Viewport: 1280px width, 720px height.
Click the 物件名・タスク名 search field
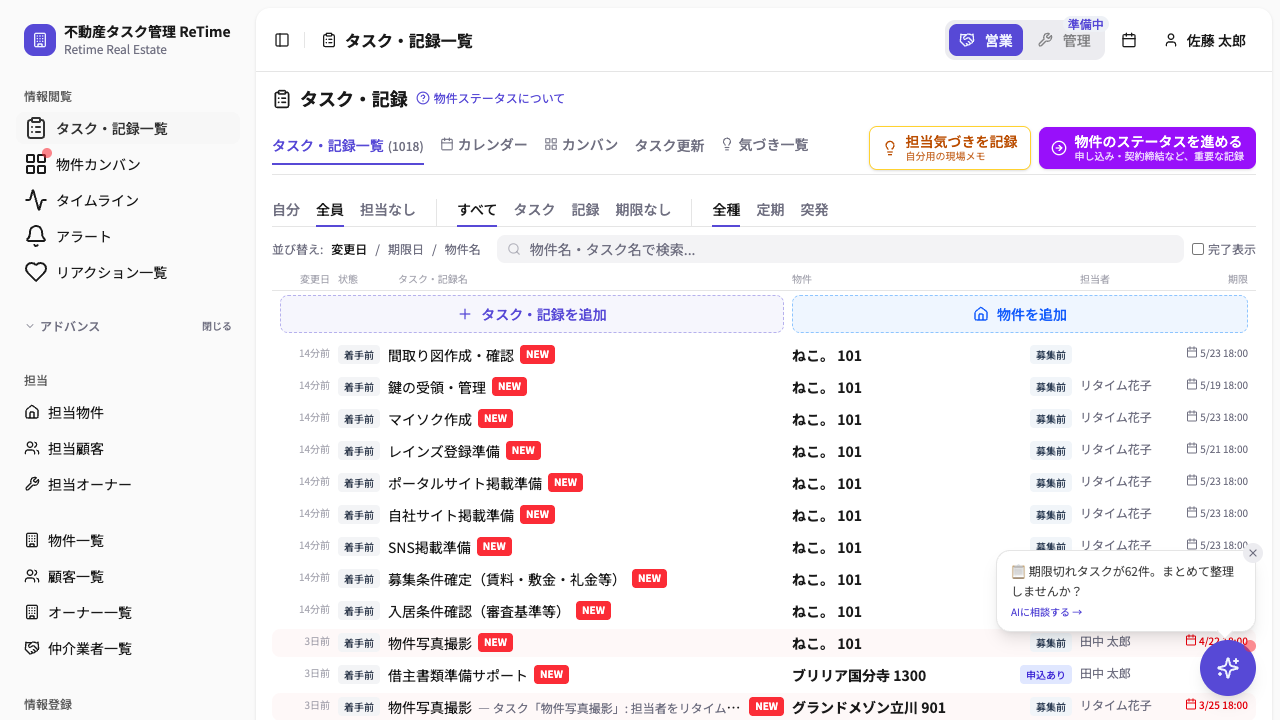(x=840, y=249)
